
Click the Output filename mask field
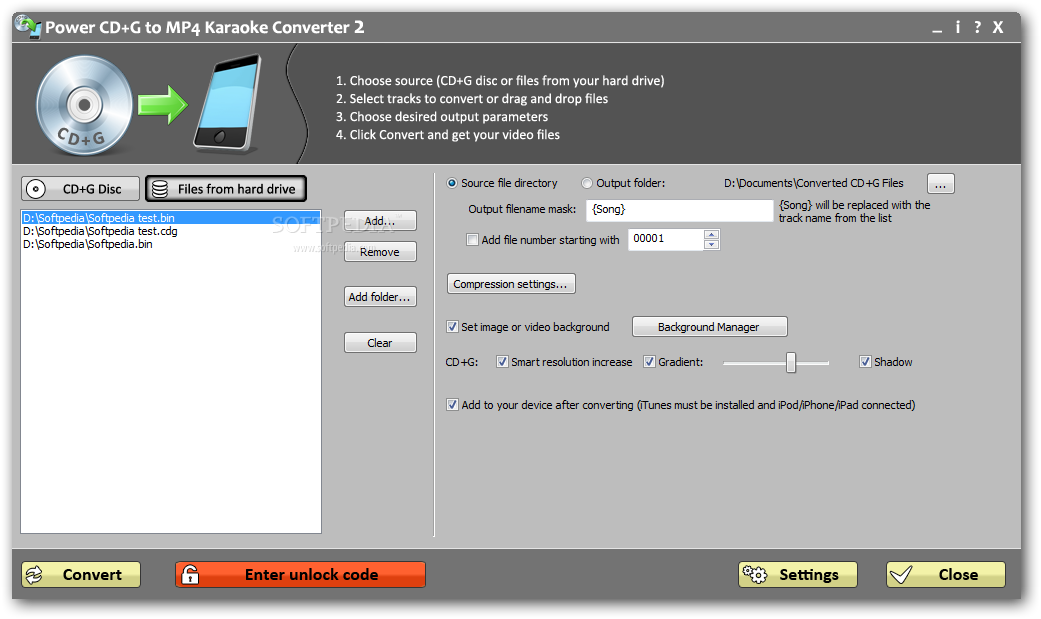point(680,210)
